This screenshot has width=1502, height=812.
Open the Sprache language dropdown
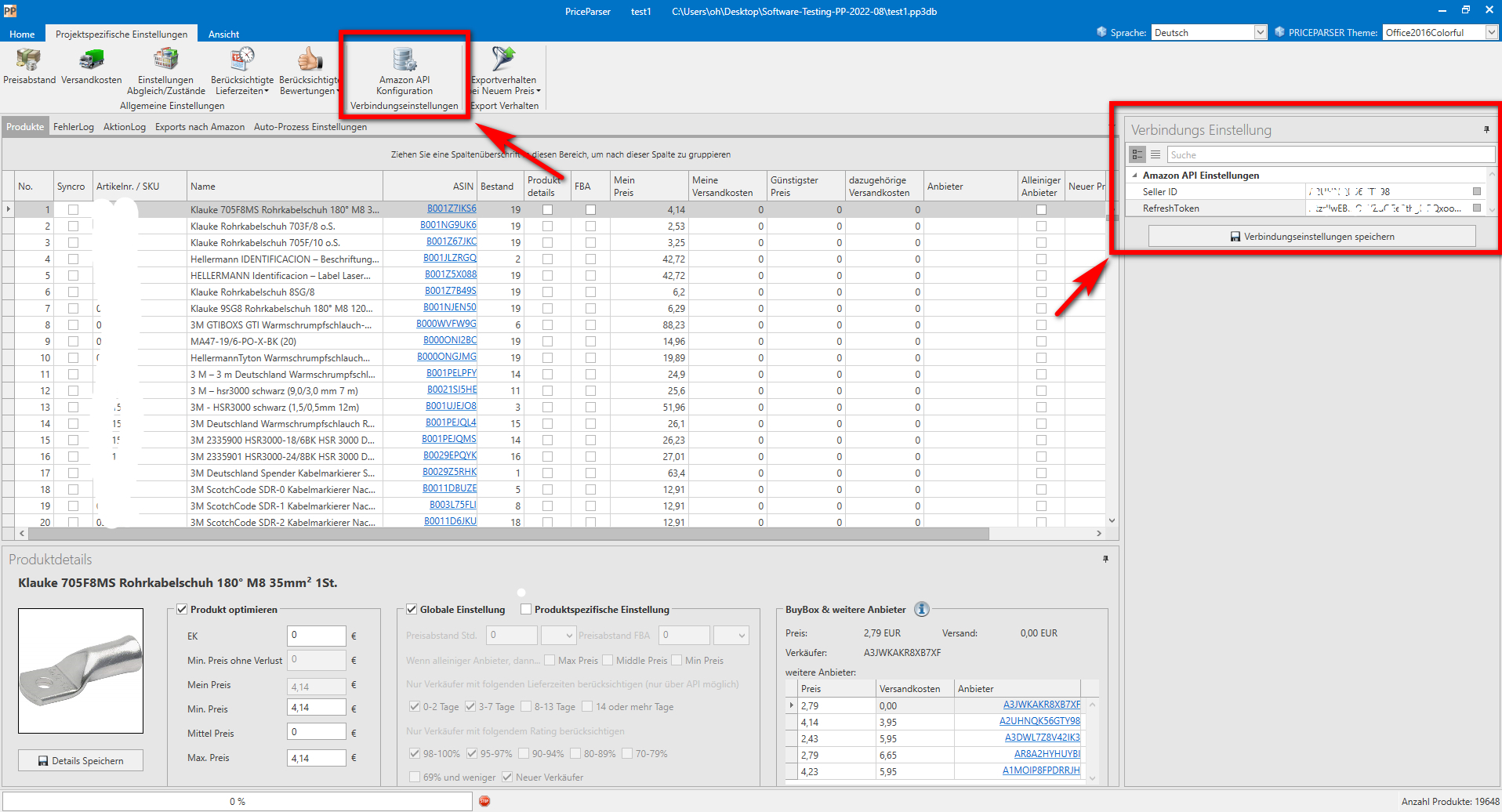1260,32
